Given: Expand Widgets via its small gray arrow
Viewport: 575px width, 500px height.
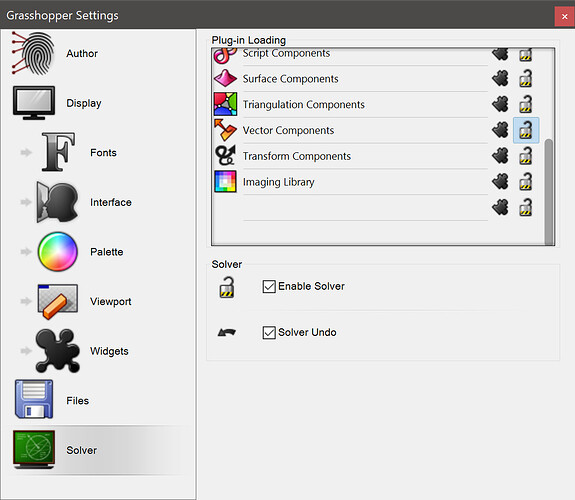Looking at the screenshot, I should 26,351.
